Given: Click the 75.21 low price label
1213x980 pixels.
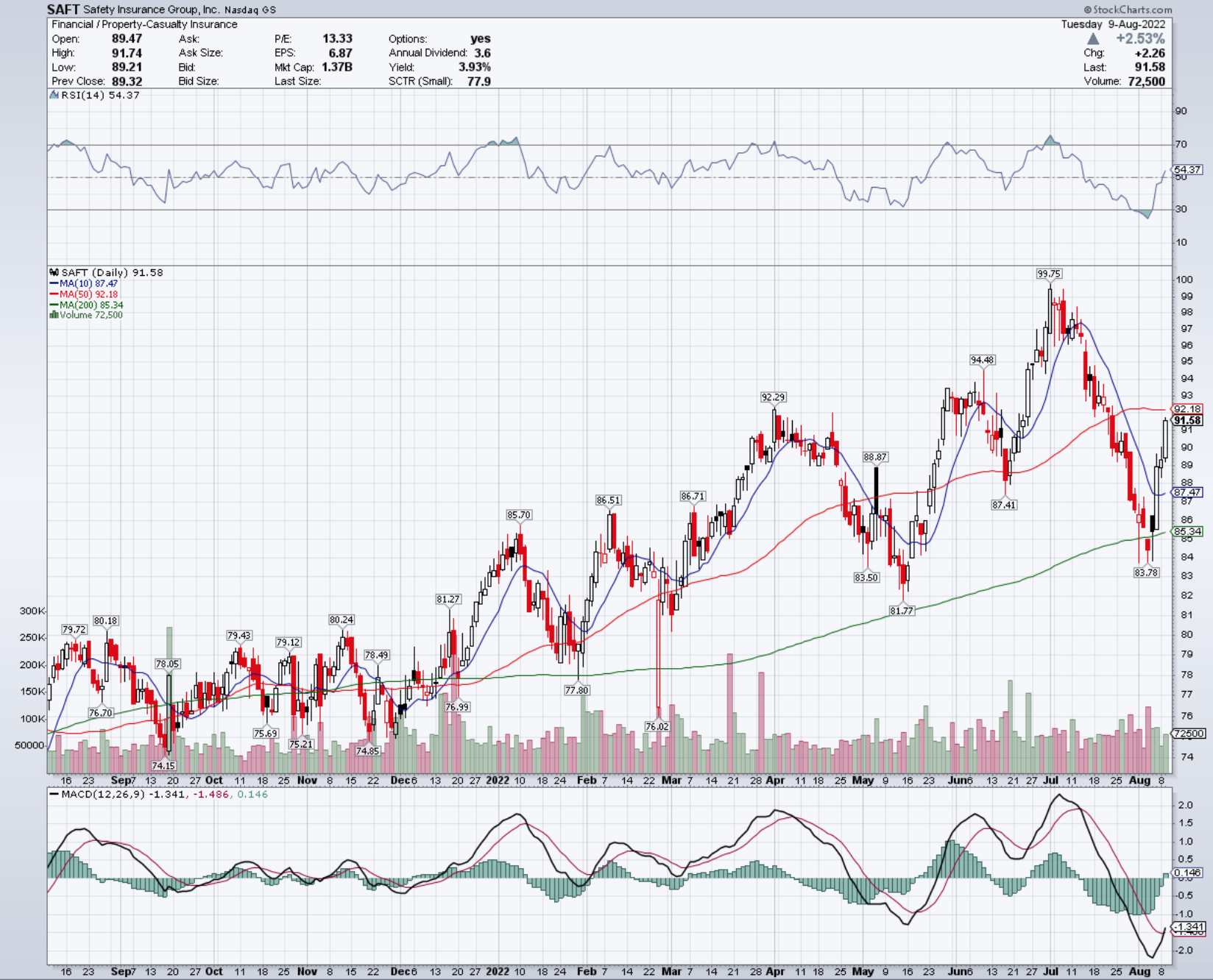Looking at the screenshot, I should click(x=300, y=744).
